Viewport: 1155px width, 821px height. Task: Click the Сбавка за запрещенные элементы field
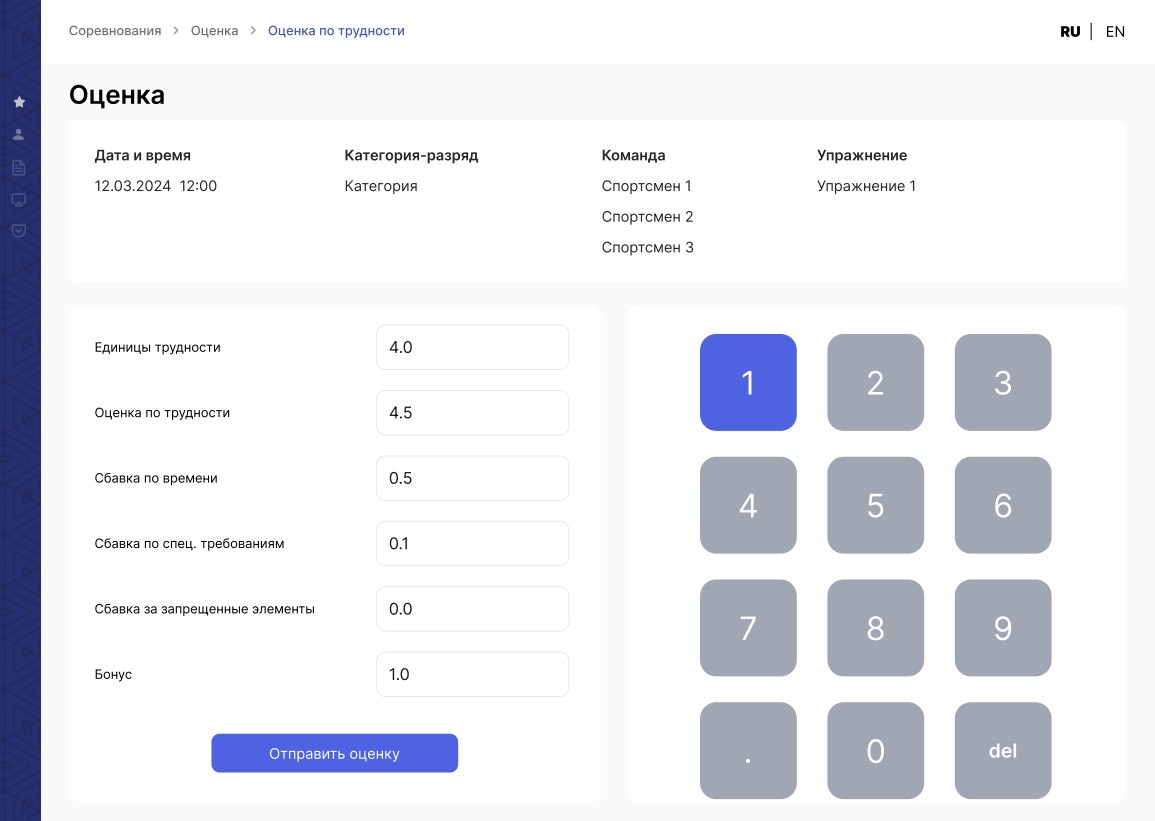(x=472, y=609)
